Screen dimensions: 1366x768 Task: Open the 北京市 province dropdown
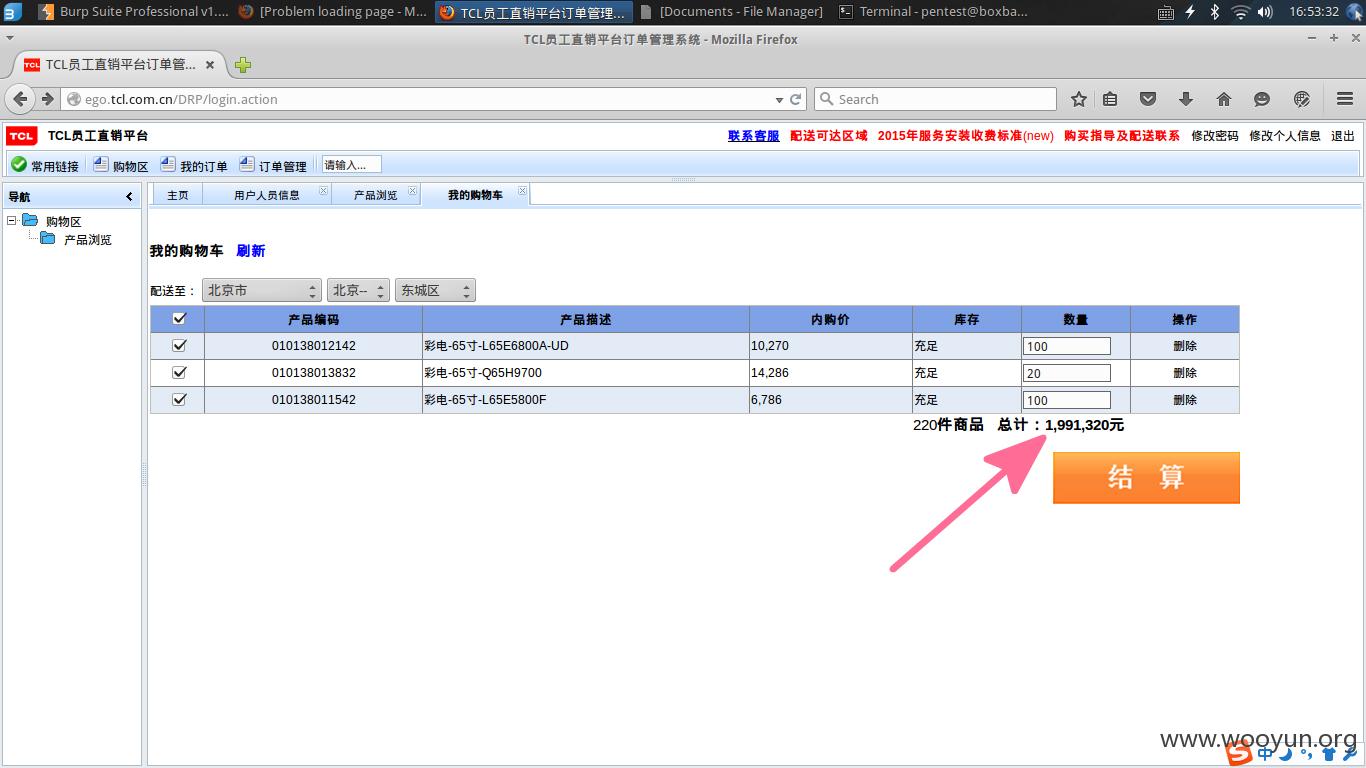pos(261,290)
